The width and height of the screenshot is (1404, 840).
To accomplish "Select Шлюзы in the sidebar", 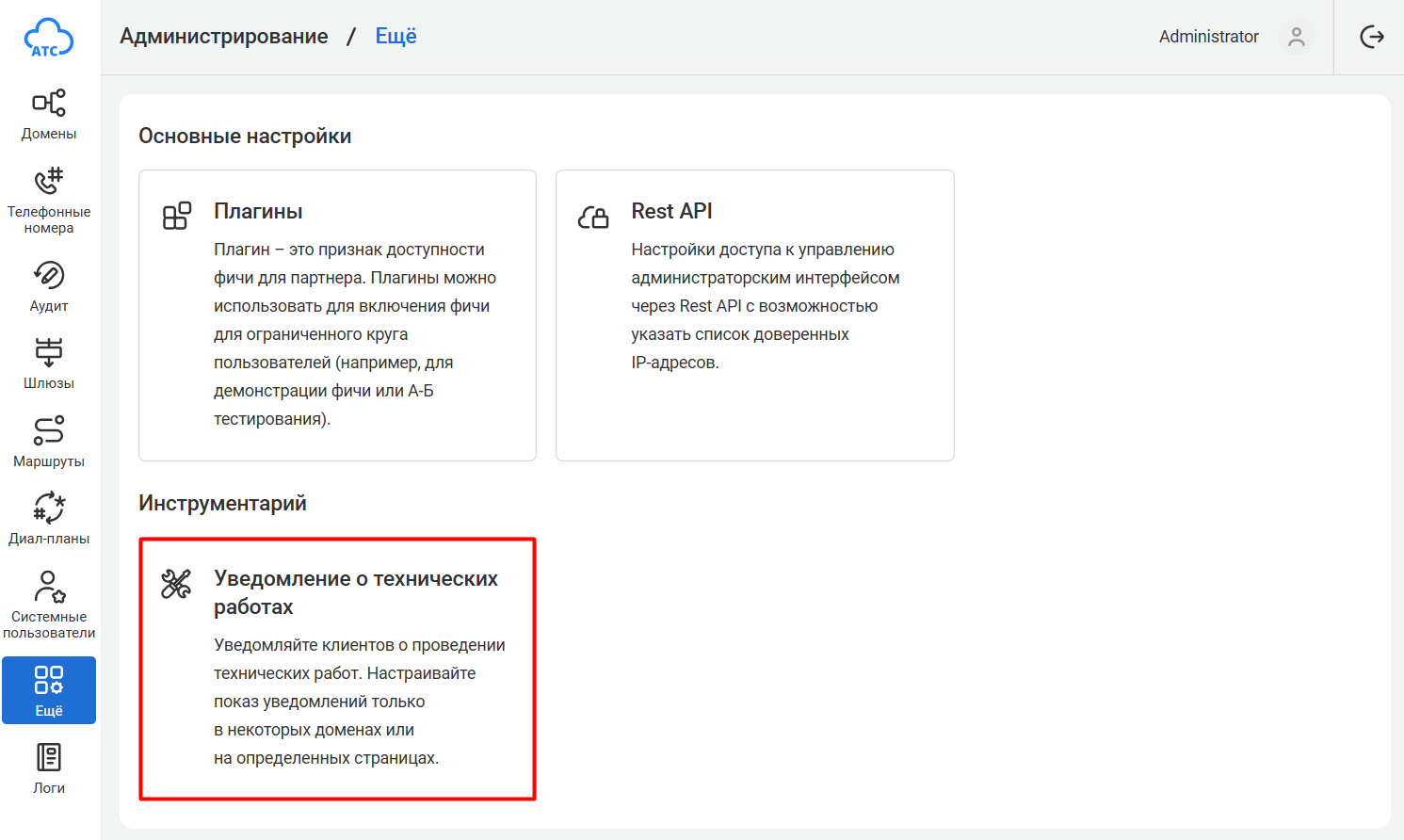I will (49, 363).
